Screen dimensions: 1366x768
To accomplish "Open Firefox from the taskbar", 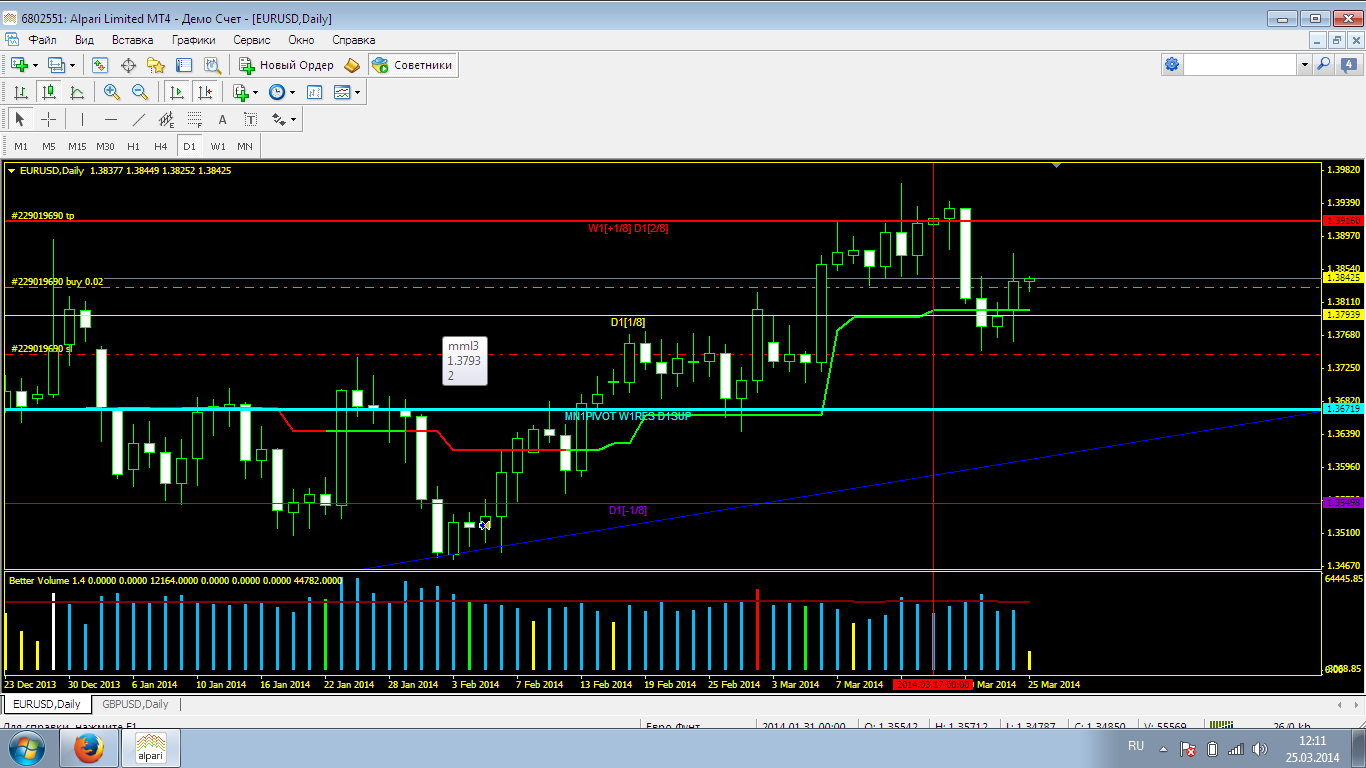I will click(x=90, y=747).
